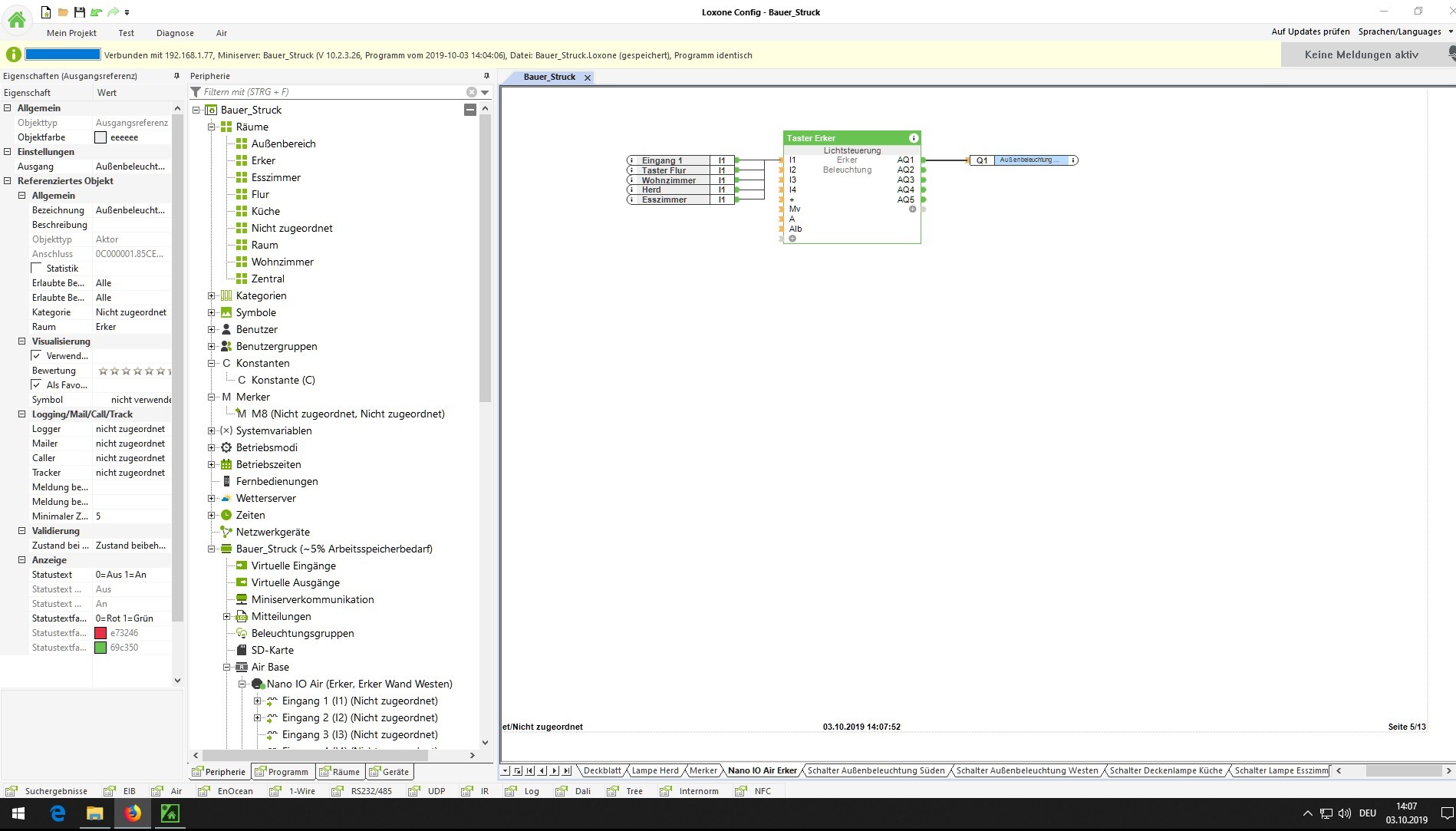Click the info icon on Taster Erker block
This screenshot has height=831, width=1456.
pyautogui.click(x=913, y=138)
